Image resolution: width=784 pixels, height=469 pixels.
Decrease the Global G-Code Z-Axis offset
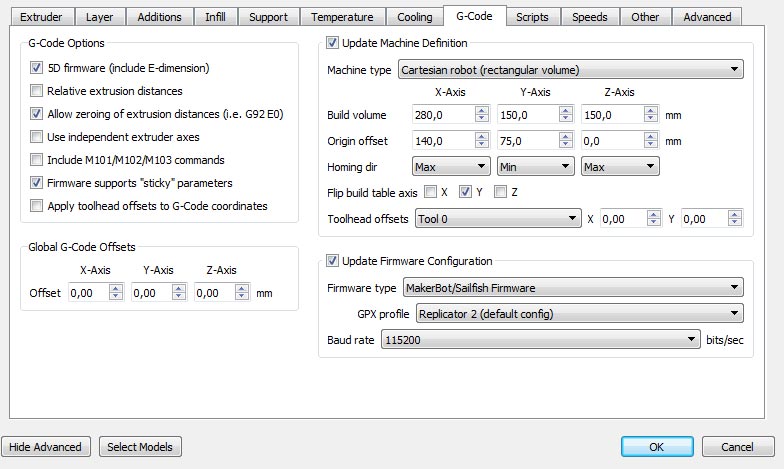click(242, 297)
